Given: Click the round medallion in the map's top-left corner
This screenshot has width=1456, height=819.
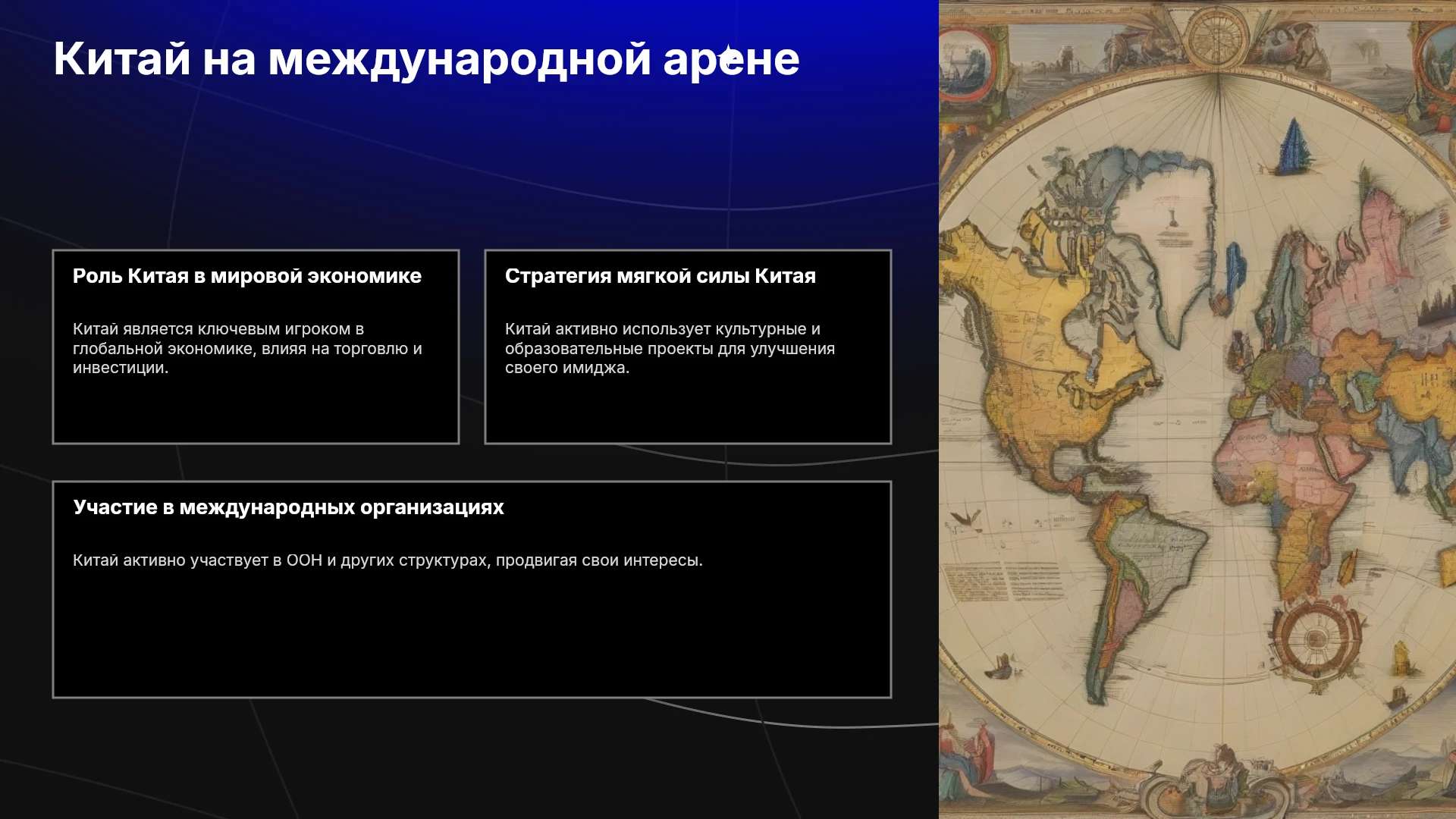Looking at the screenshot, I should [965, 64].
